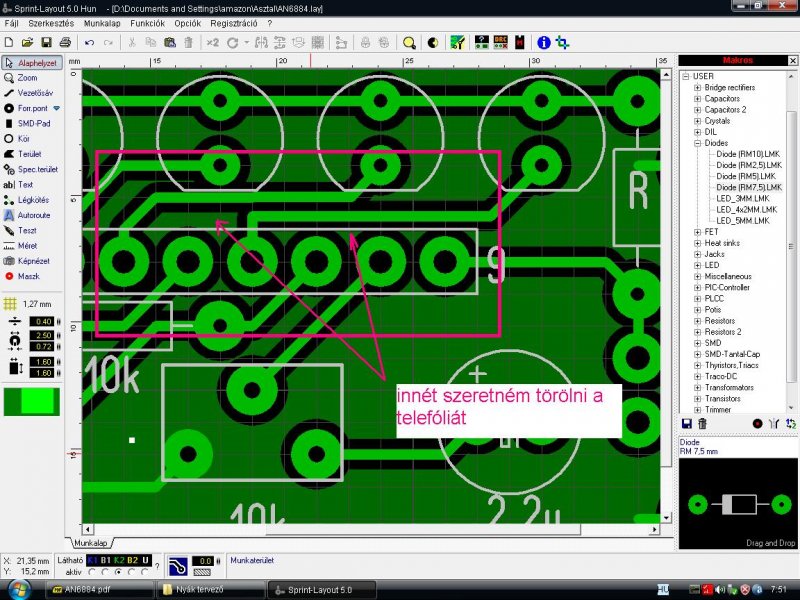The height and width of the screenshot is (600, 800).
Task: Open the Forr.pont pad shape dropdown
Action: pyautogui.click(x=57, y=109)
